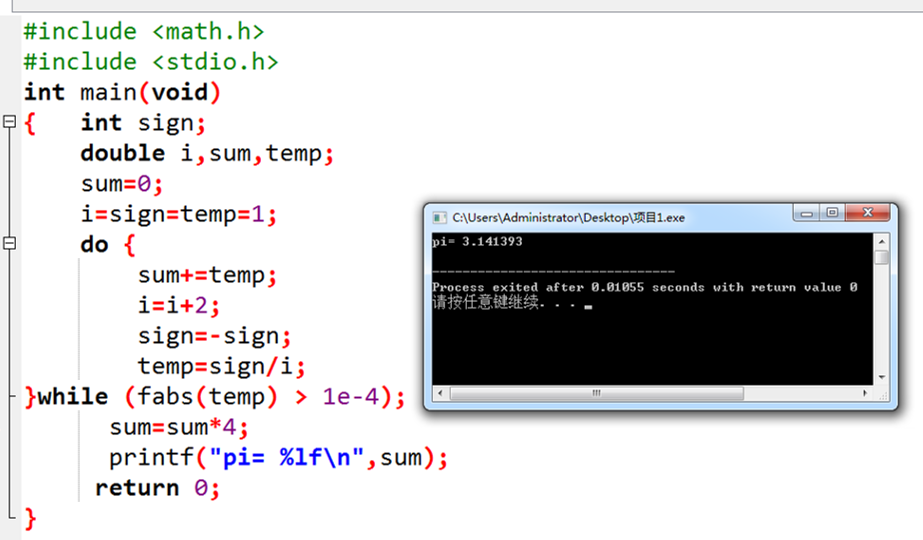Minimize the 项目1.exe console window

point(806,213)
